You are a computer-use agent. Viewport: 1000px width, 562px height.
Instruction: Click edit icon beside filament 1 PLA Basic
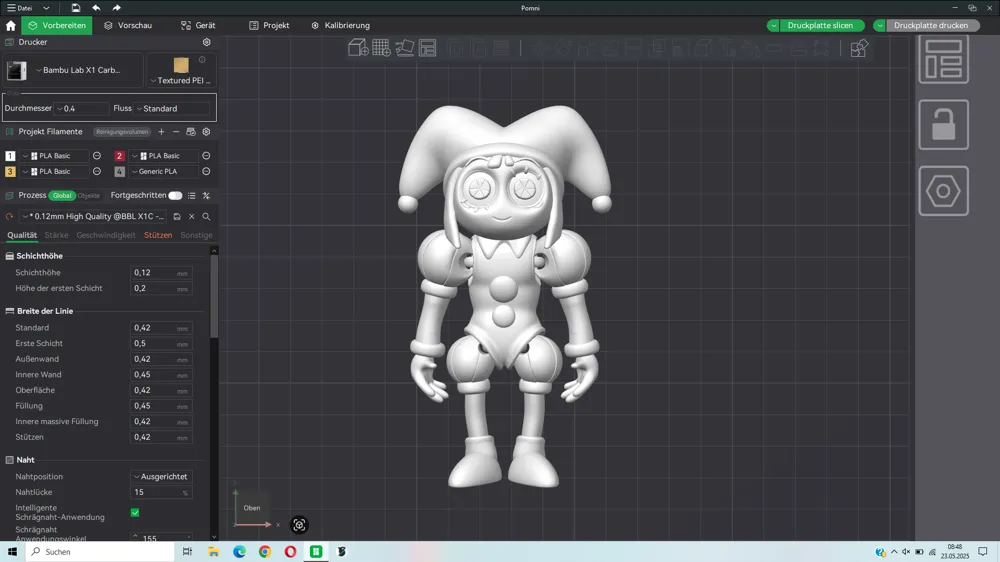point(97,156)
